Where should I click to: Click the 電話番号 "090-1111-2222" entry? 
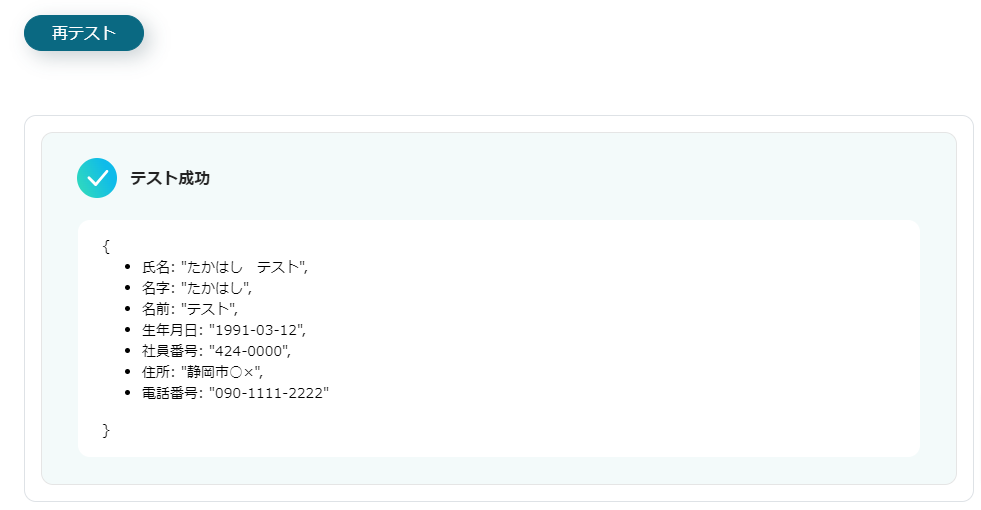coord(268,393)
